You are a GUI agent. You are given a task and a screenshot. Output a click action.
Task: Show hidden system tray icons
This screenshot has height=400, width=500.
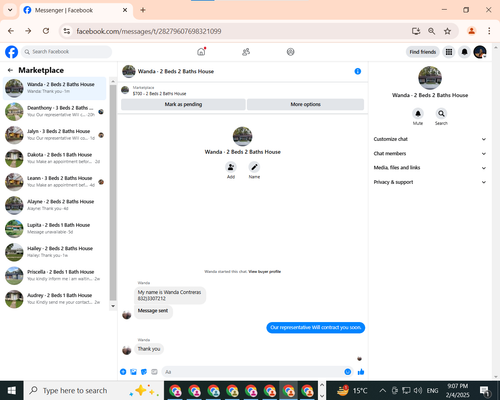[x=383, y=390]
